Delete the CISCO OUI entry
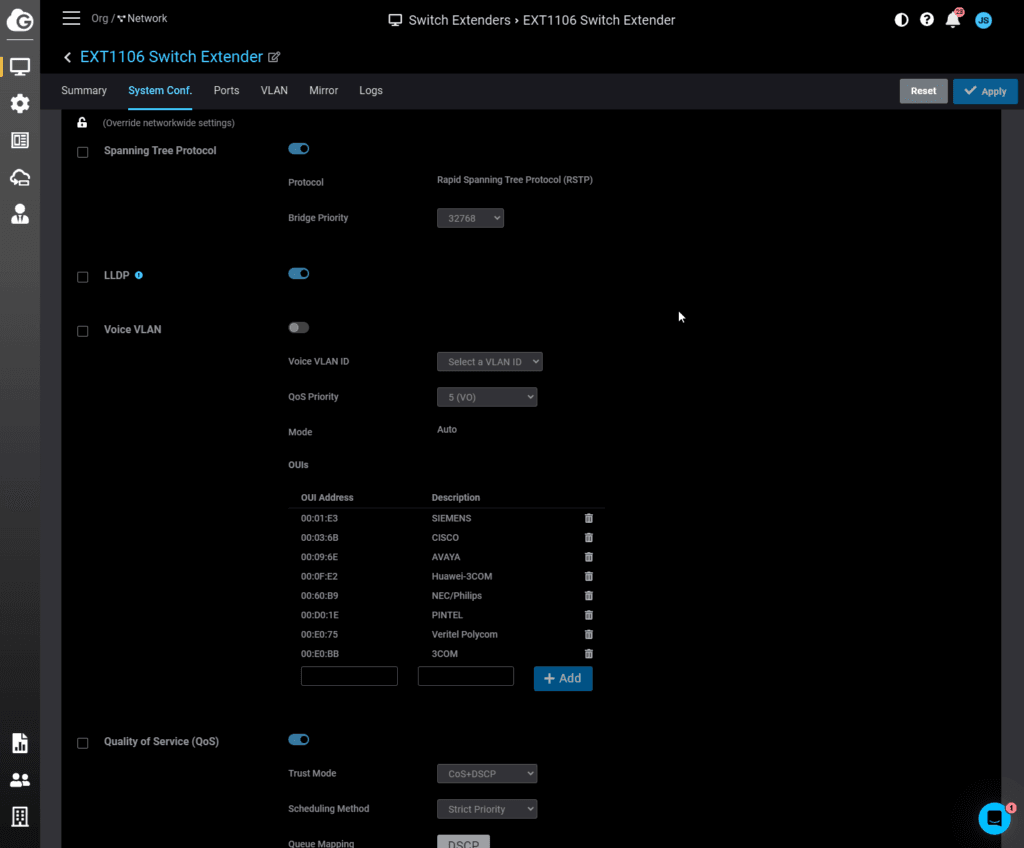Image resolution: width=1024 pixels, height=848 pixels. pyautogui.click(x=589, y=538)
